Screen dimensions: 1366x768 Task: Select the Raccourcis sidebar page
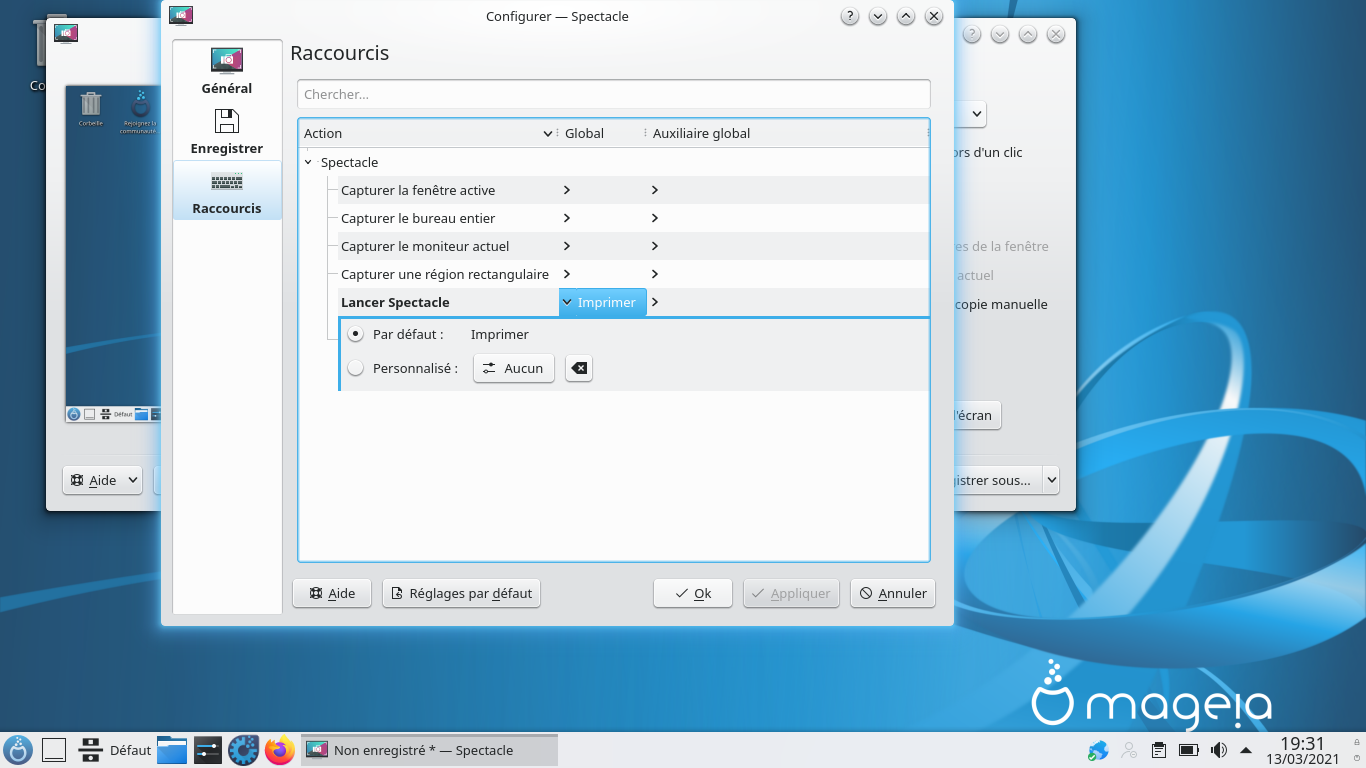(227, 191)
